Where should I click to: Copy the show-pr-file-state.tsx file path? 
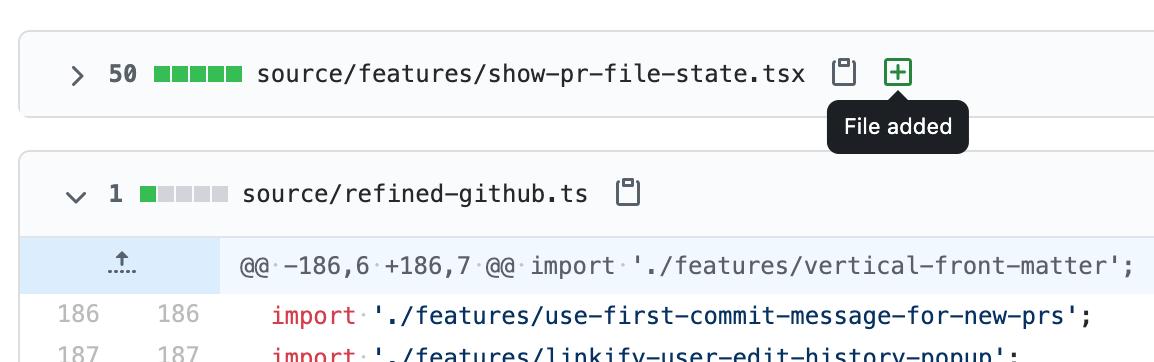click(844, 73)
